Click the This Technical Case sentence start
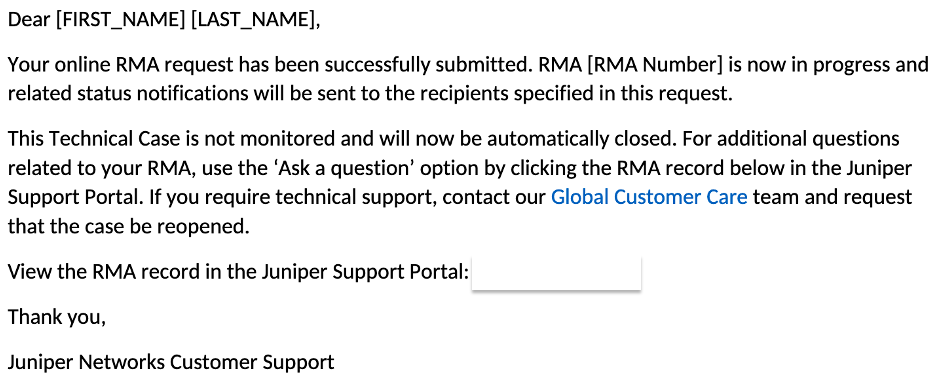This screenshot has width=936, height=380. [94, 139]
